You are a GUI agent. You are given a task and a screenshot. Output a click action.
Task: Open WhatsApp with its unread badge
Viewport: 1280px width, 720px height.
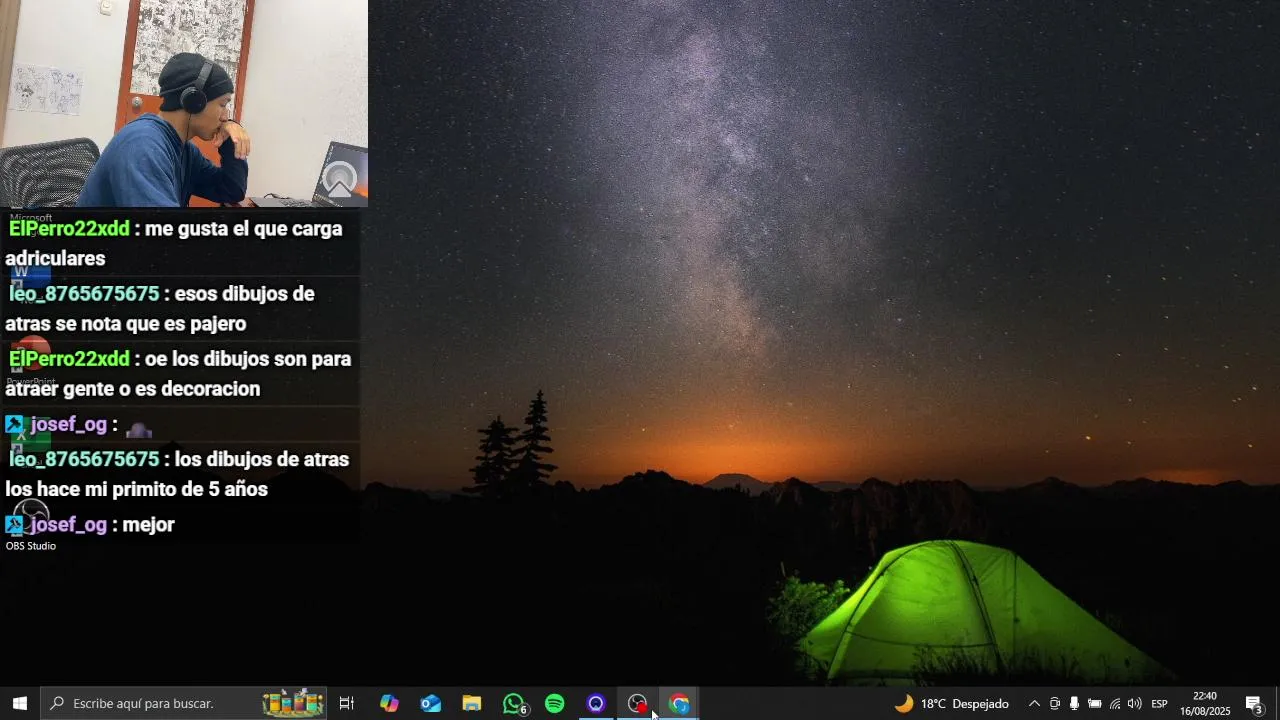click(x=514, y=703)
